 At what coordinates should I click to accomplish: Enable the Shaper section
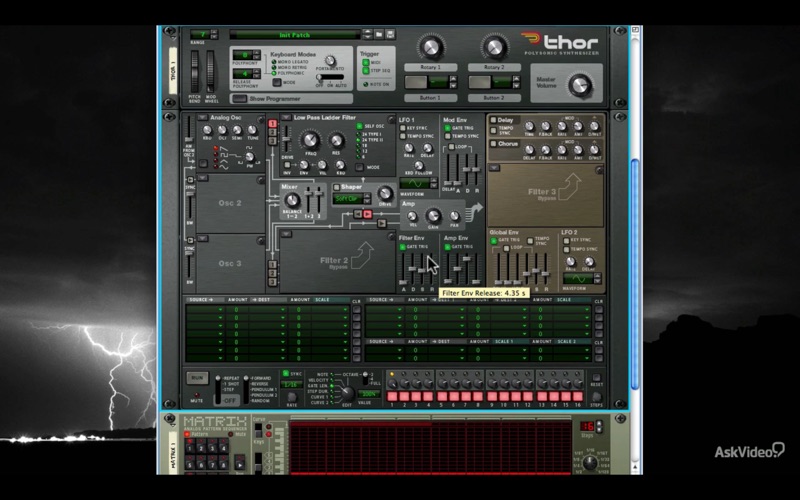pos(336,187)
